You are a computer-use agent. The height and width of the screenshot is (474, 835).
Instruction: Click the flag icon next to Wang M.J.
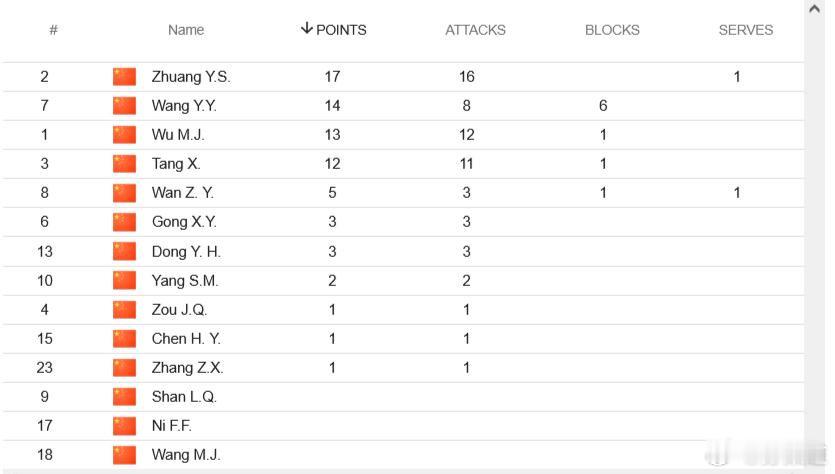[124, 455]
